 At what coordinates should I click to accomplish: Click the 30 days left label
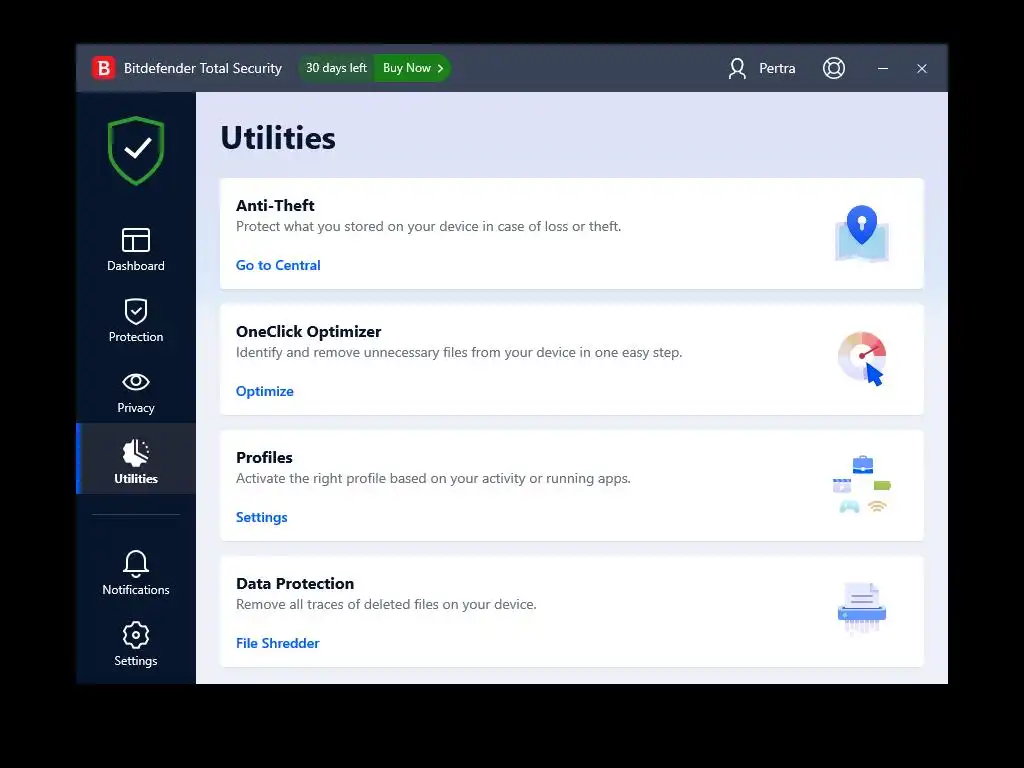336,68
